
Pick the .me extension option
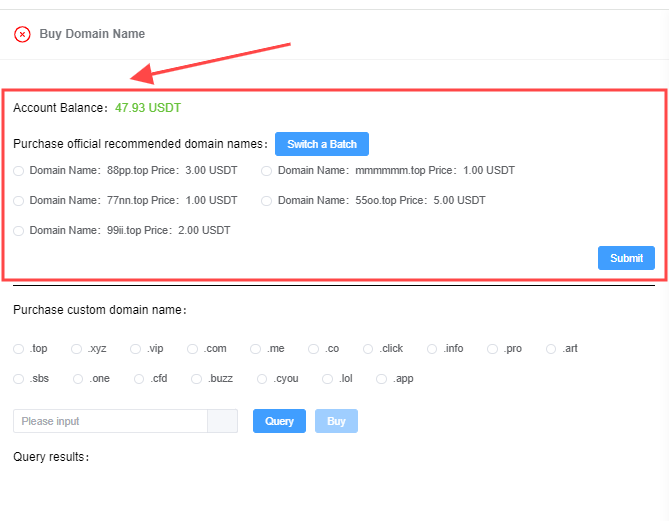click(x=256, y=349)
